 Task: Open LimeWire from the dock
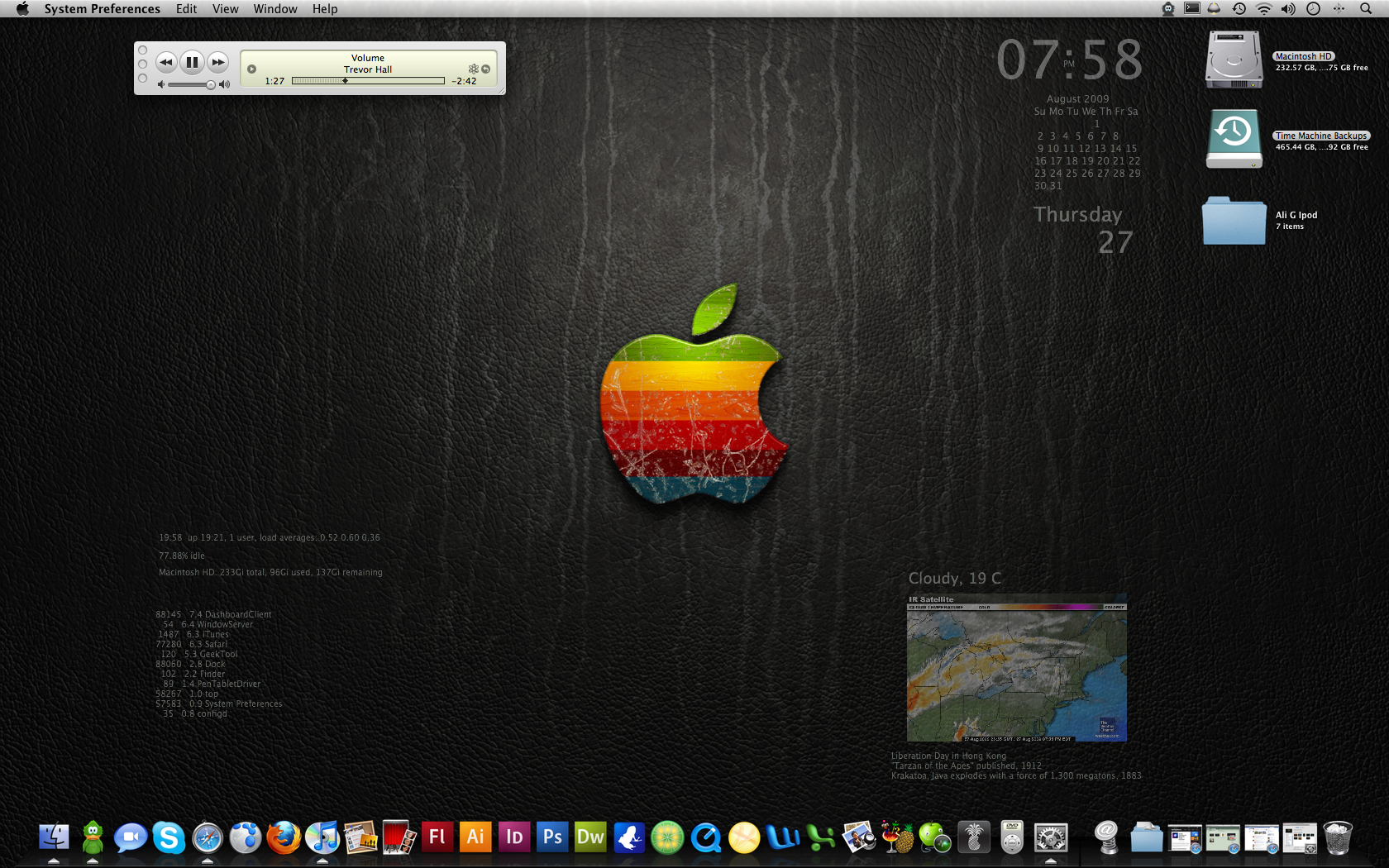[667, 837]
